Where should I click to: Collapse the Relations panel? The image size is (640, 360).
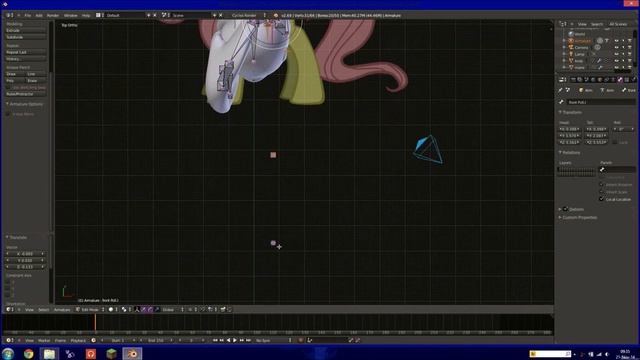click(560, 152)
